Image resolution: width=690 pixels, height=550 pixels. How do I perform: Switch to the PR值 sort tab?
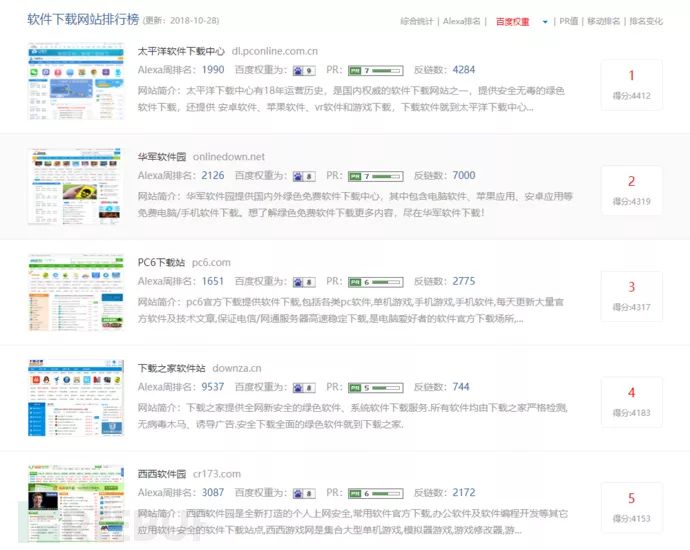[x=569, y=21]
